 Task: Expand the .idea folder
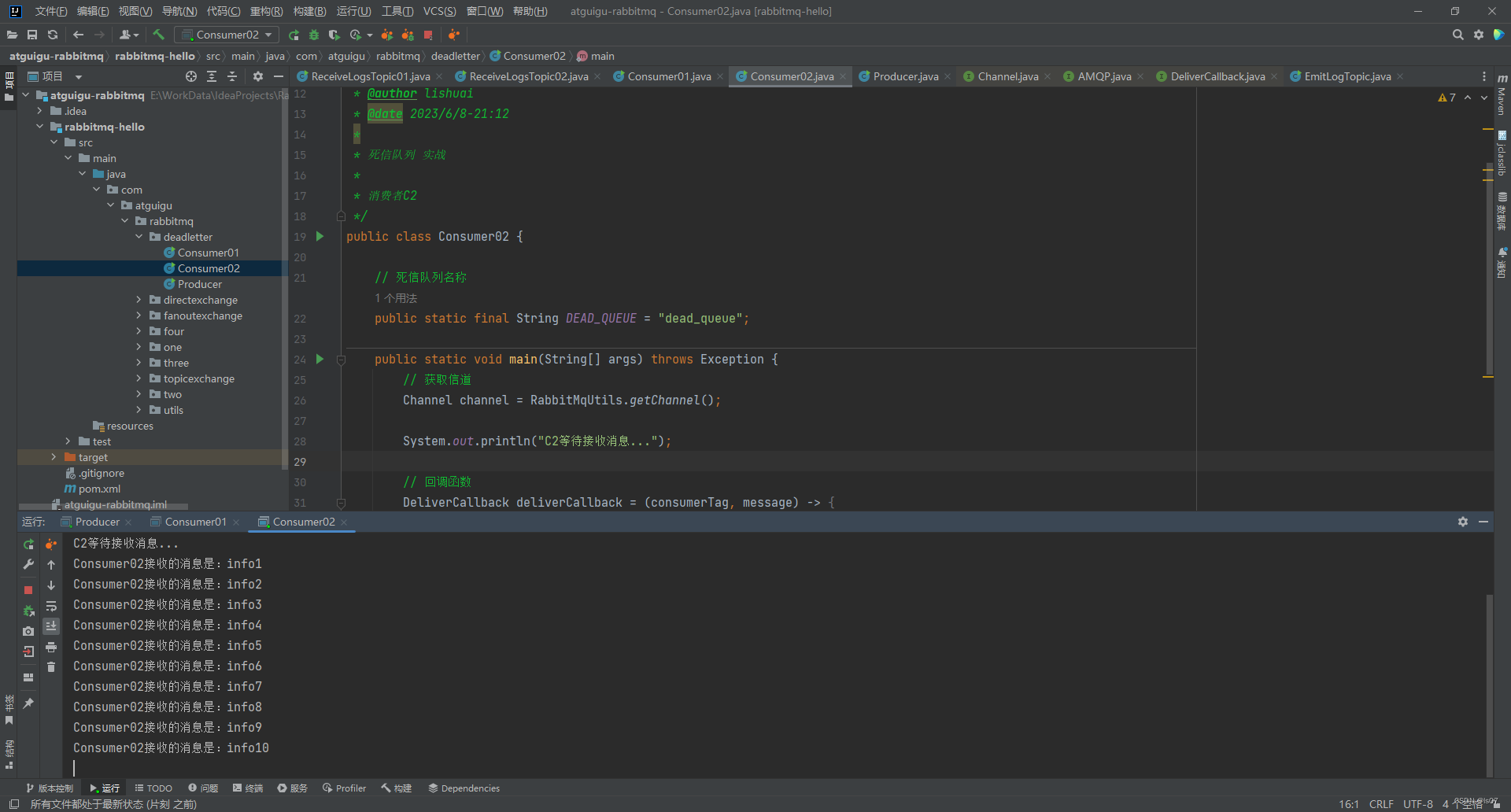(x=39, y=111)
